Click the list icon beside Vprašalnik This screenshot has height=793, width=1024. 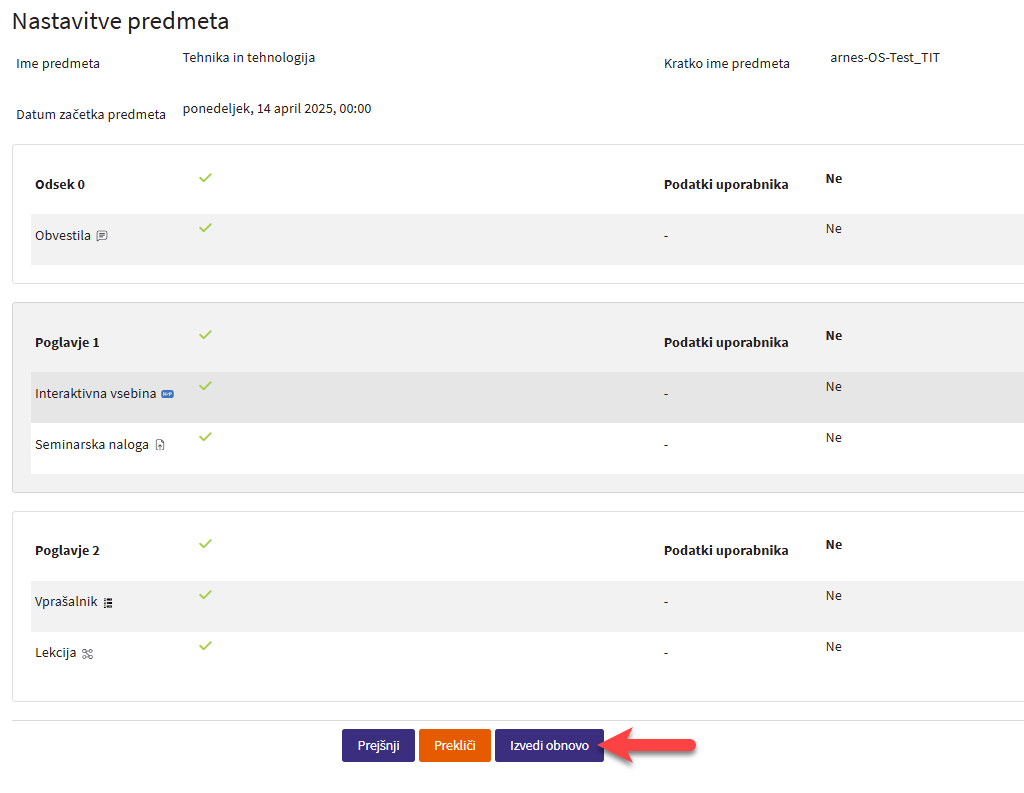tap(108, 603)
